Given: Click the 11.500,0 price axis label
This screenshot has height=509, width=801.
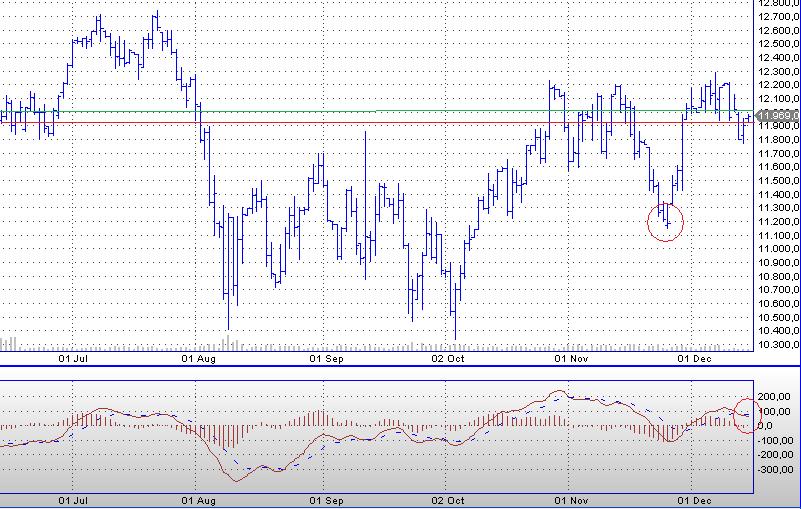Looking at the screenshot, I should pos(779,180).
